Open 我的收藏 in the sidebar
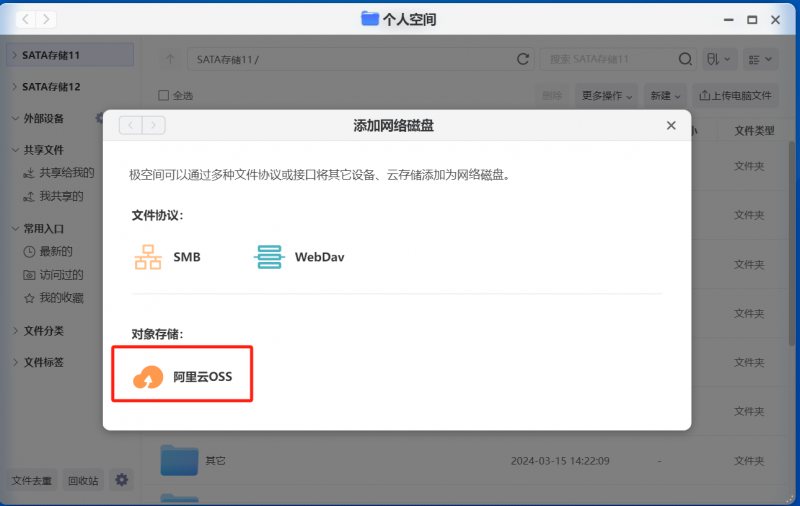Screen dimensions: 800x506 click(53, 298)
